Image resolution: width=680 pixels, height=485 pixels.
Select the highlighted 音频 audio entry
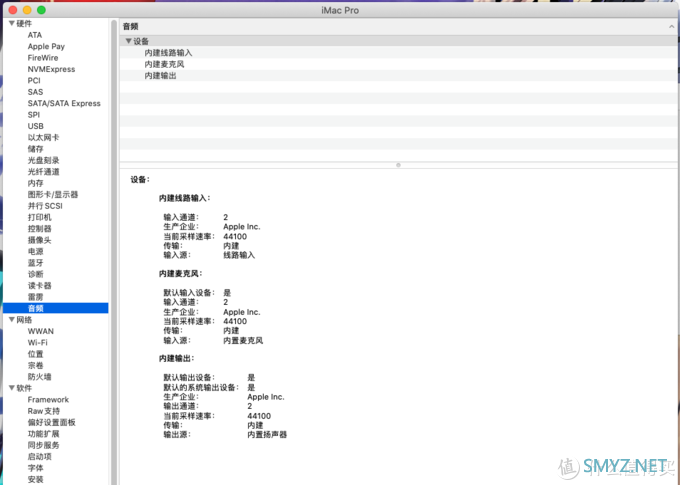coord(56,308)
